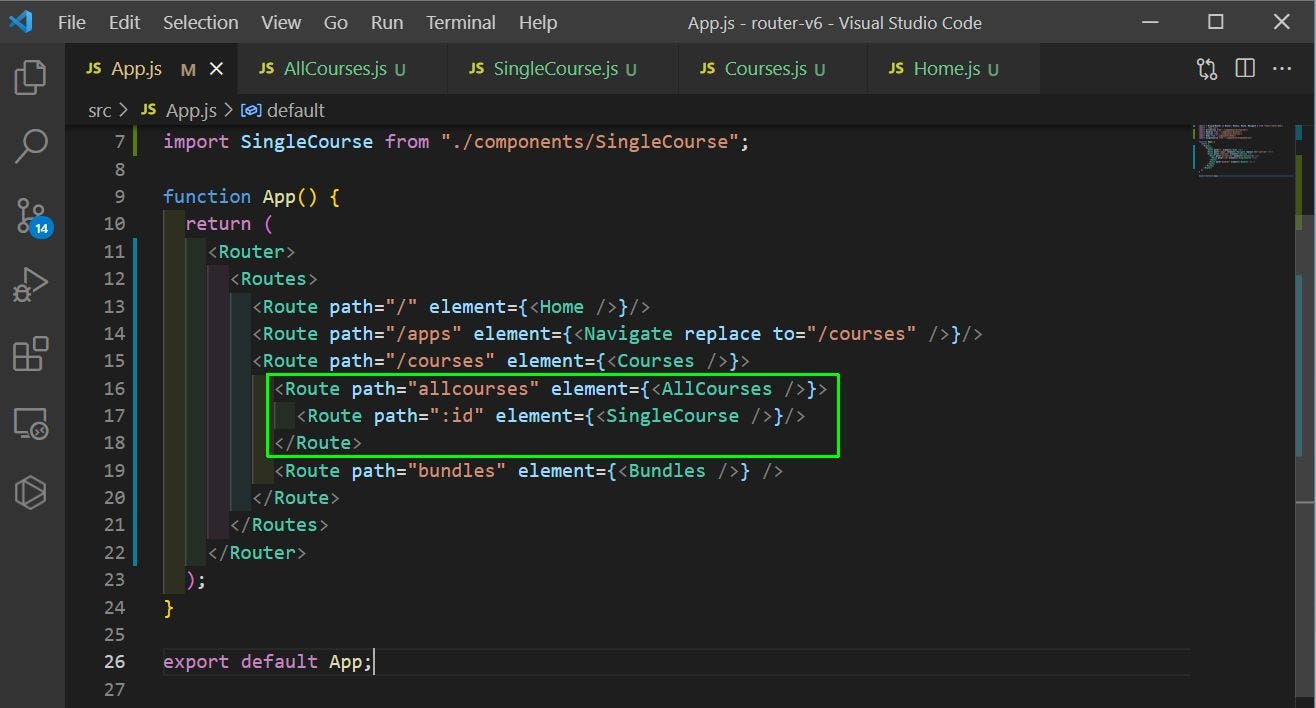Open the Terminal menu
The width and height of the screenshot is (1316, 708).
coord(463,22)
